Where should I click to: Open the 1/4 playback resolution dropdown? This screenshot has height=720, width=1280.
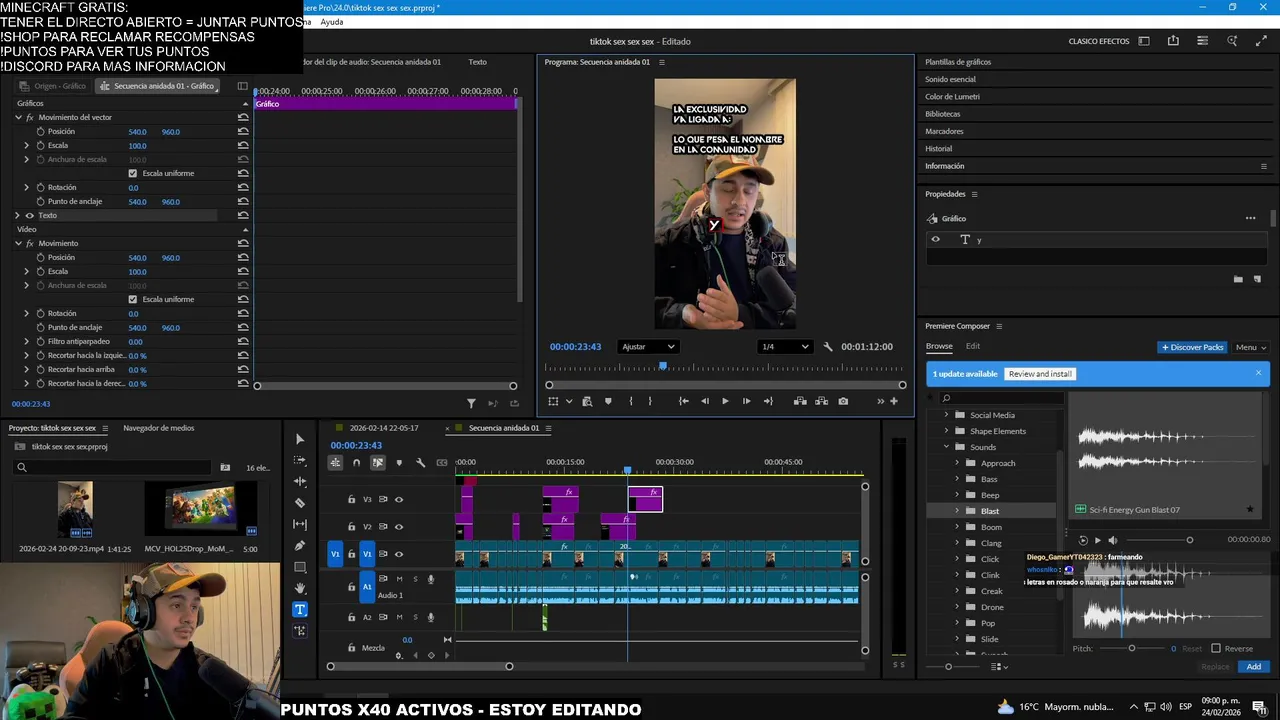(x=784, y=347)
